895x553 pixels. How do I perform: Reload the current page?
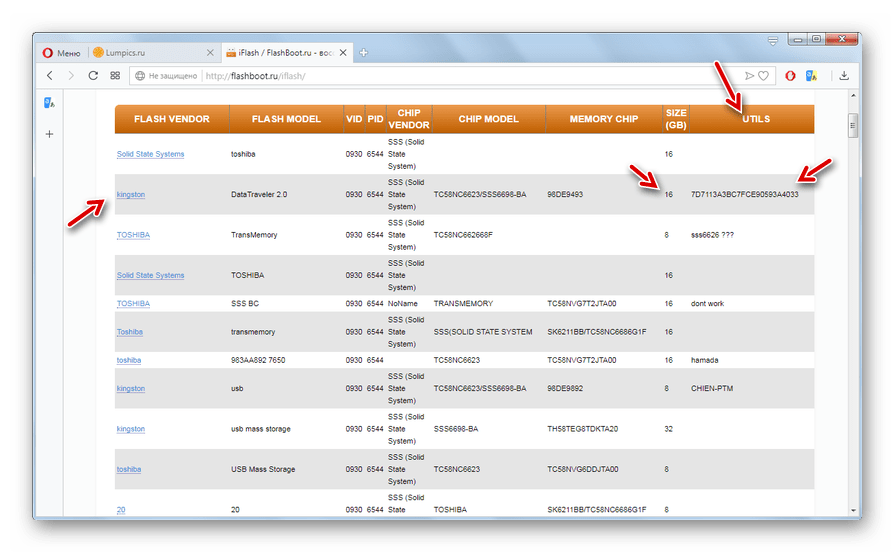[x=93, y=75]
